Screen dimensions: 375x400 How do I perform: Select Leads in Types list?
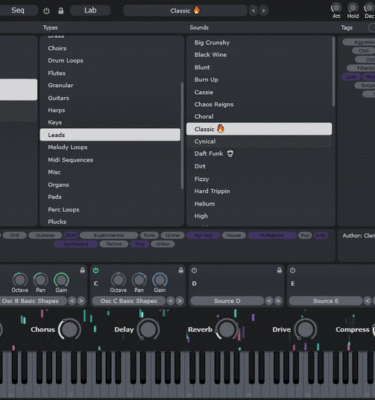pos(110,135)
